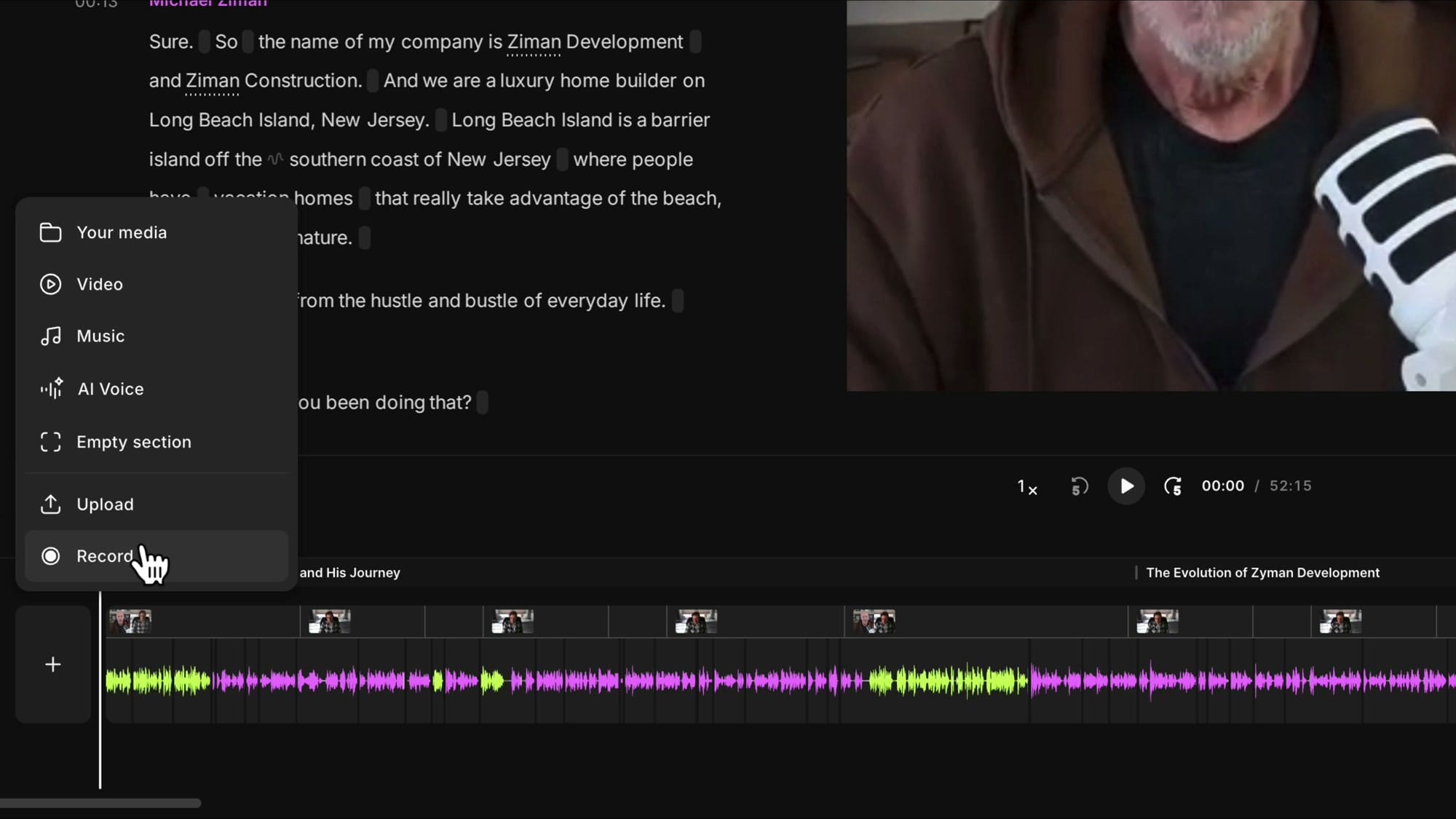Choose Empty section from the insert menu
The image size is (1456, 819).
point(134,442)
